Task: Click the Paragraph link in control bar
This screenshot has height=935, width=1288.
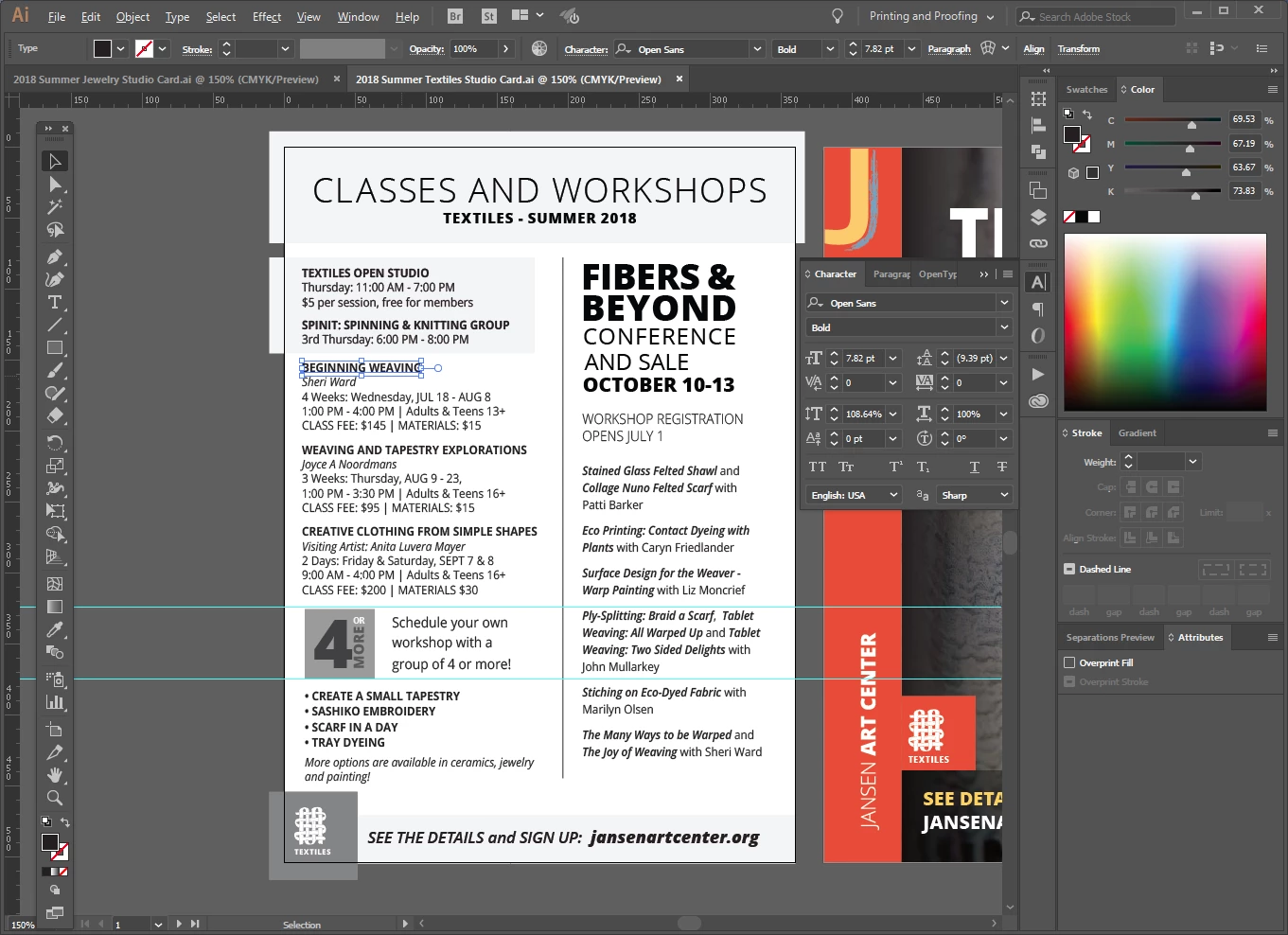Action: tap(949, 49)
